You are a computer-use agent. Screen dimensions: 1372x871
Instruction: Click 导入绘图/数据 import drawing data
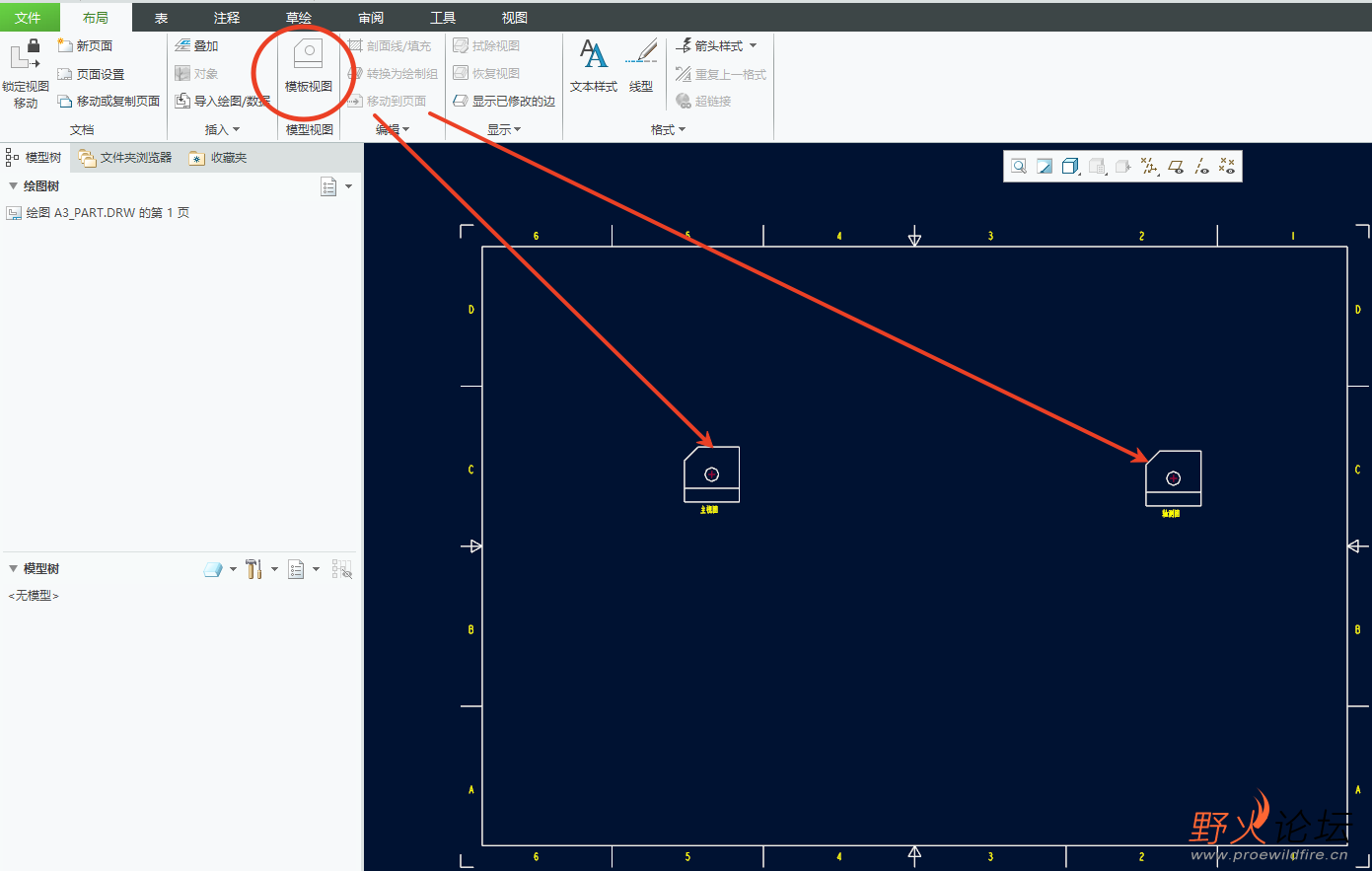tap(222, 101)
